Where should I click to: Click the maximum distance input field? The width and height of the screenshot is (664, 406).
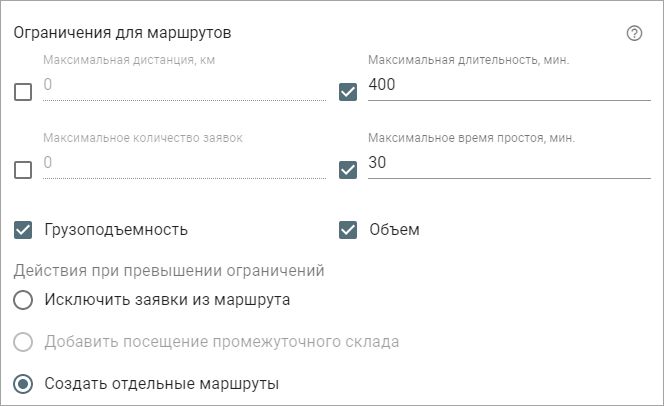184,85
